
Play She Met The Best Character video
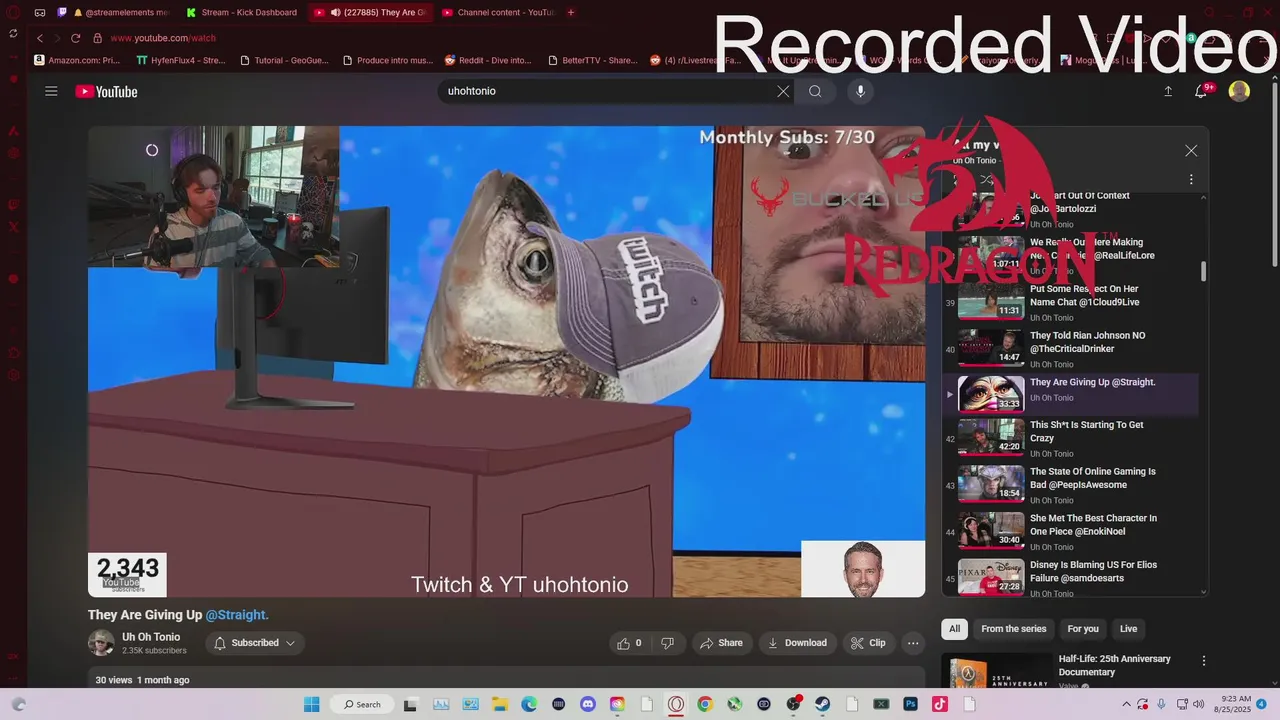[1070, 531]
